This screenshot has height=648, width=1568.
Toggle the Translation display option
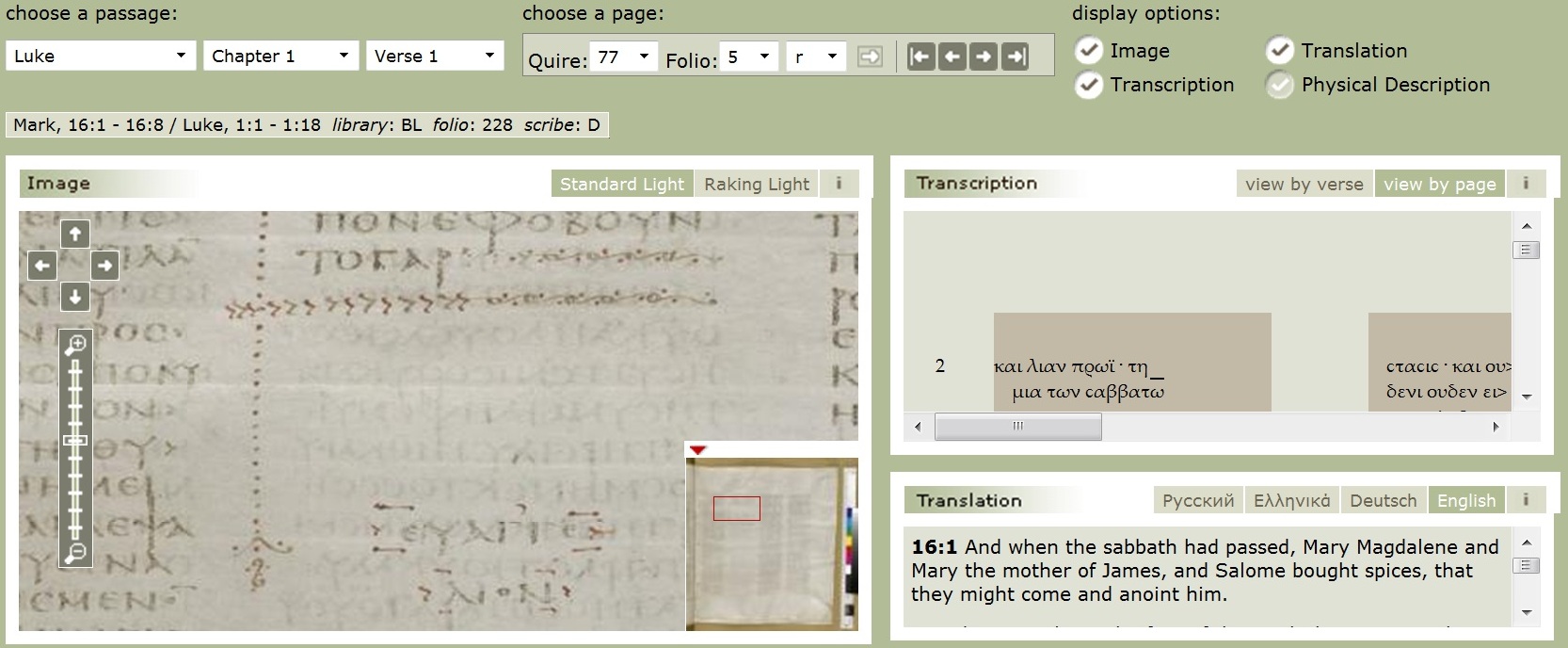pyautogui.click(x=1280, y=51)
